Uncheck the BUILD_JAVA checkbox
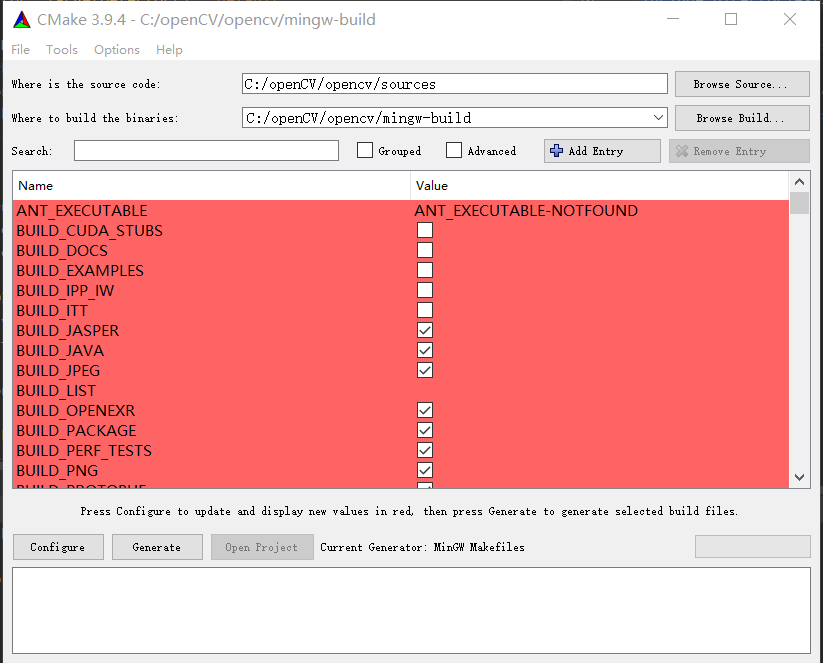 tap(425, 350)
